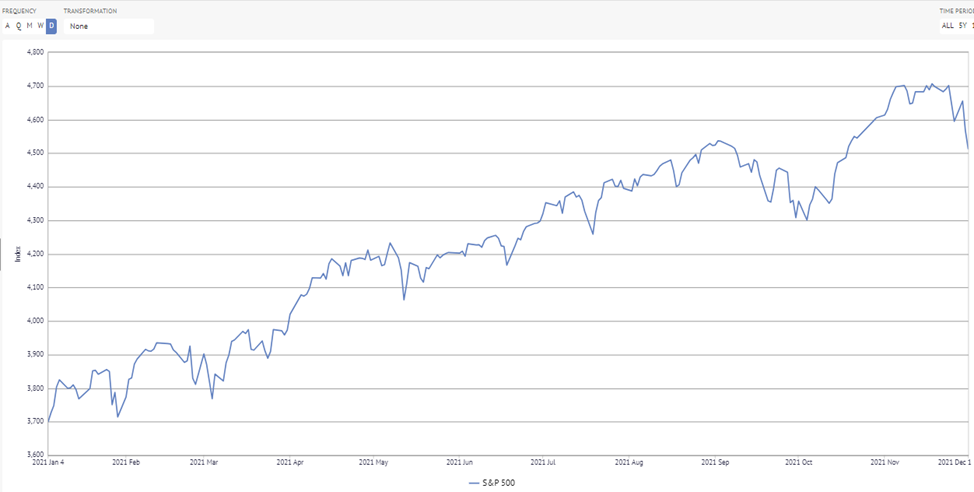Select the Daily (D) frequency button
Screen dimensions: 974x492
pyautogui.click(x=51, y=26)
